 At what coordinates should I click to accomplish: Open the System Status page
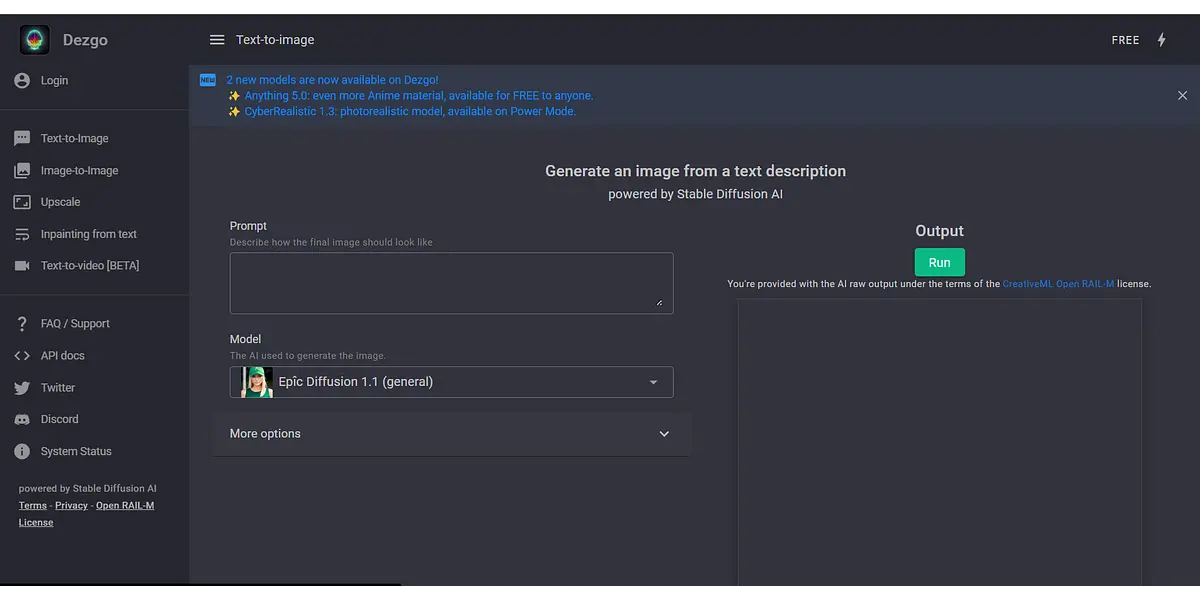point(76,452)
